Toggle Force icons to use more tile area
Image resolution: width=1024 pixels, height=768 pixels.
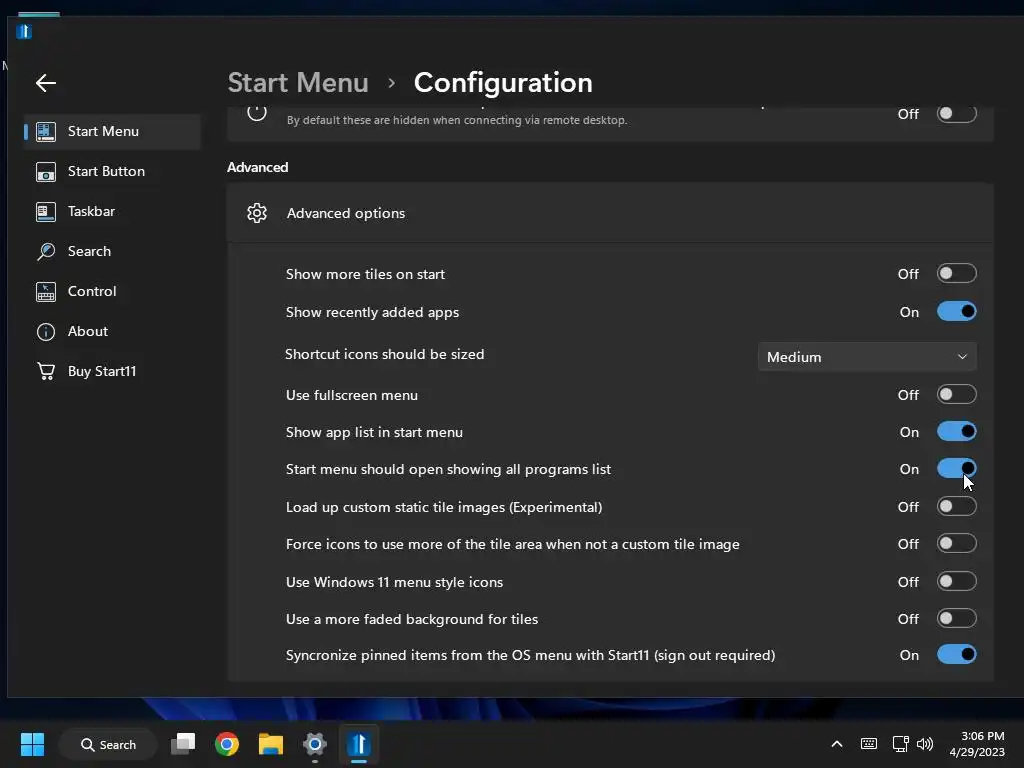point(957,544)
